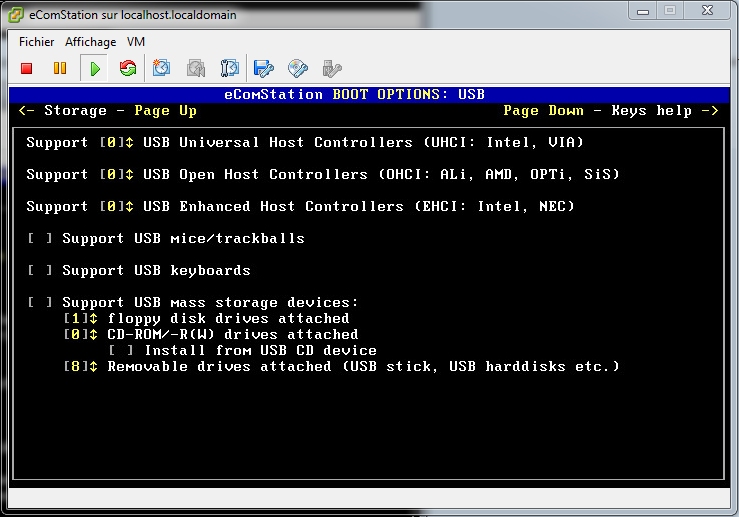Image resolution: width=739 pixels, height=517 pixels.
Task: Change the UHCI host controllers count spinner
Action: pos(117,142)
